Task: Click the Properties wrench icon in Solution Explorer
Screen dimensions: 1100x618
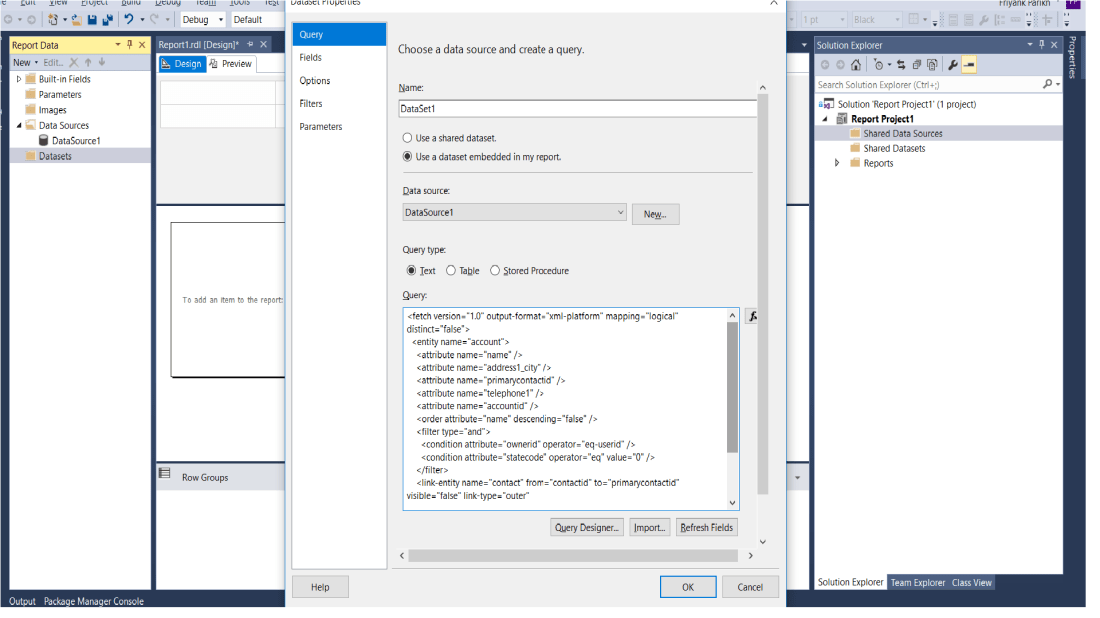Action: tap(952, 65)
